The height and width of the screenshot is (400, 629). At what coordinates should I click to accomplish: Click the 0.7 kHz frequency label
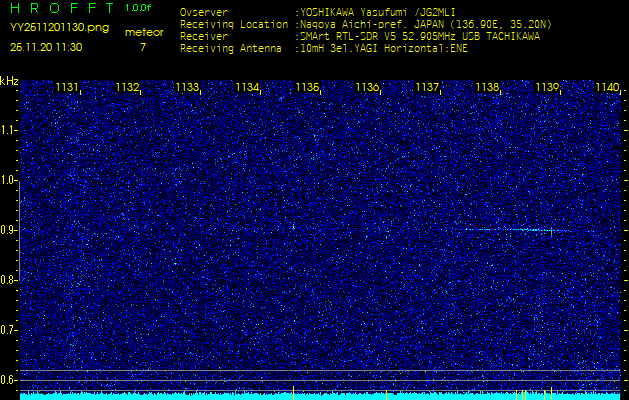8,330
